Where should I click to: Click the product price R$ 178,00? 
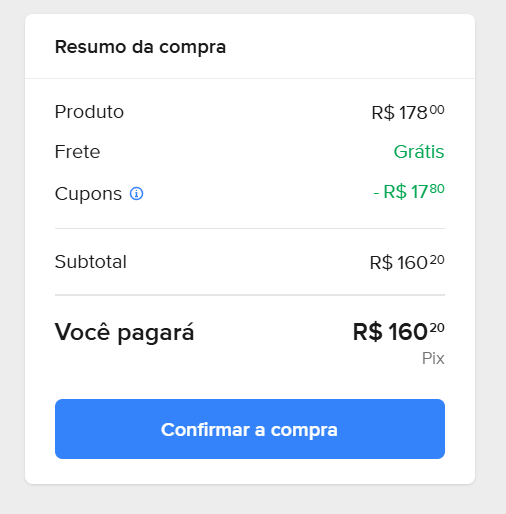point(408,112)
